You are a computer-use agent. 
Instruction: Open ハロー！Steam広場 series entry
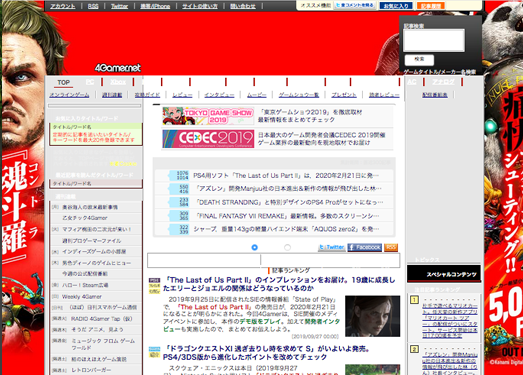tap(85, 285)
